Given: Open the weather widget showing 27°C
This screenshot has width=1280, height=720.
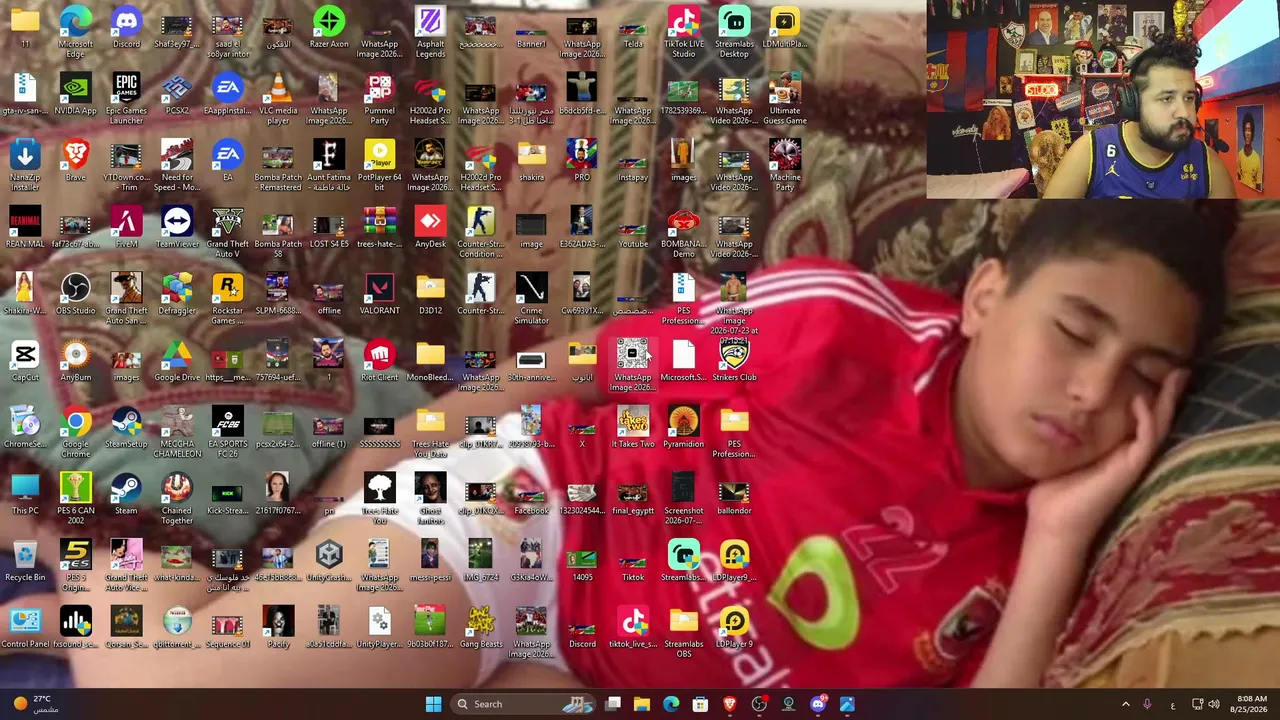Looking at the screenshot, I should pyautogui.click(x=34, y=704).
